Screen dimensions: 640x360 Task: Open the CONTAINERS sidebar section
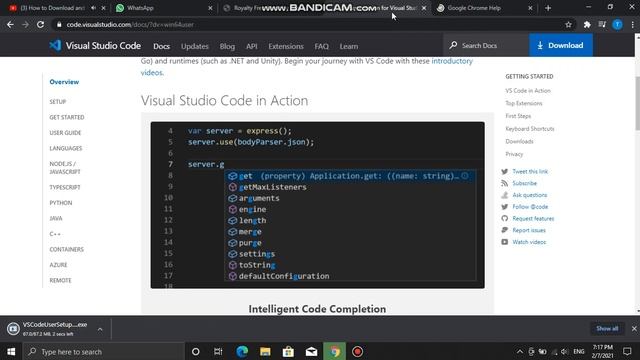point(67,249)
